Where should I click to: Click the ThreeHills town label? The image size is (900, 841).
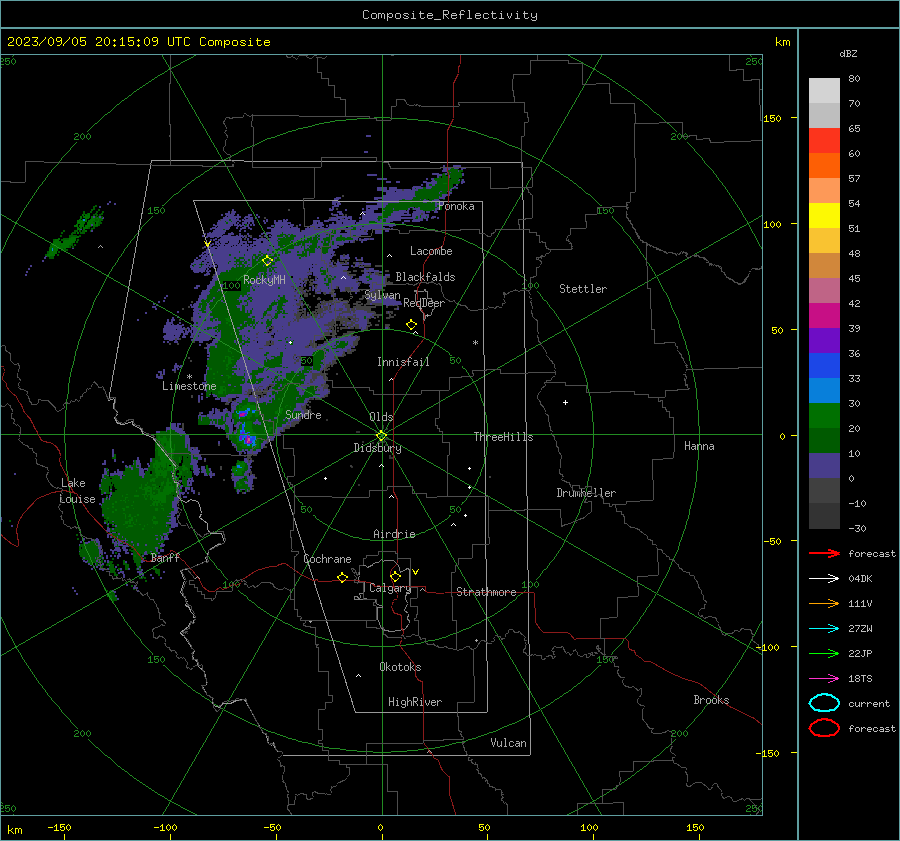point(503,437)
